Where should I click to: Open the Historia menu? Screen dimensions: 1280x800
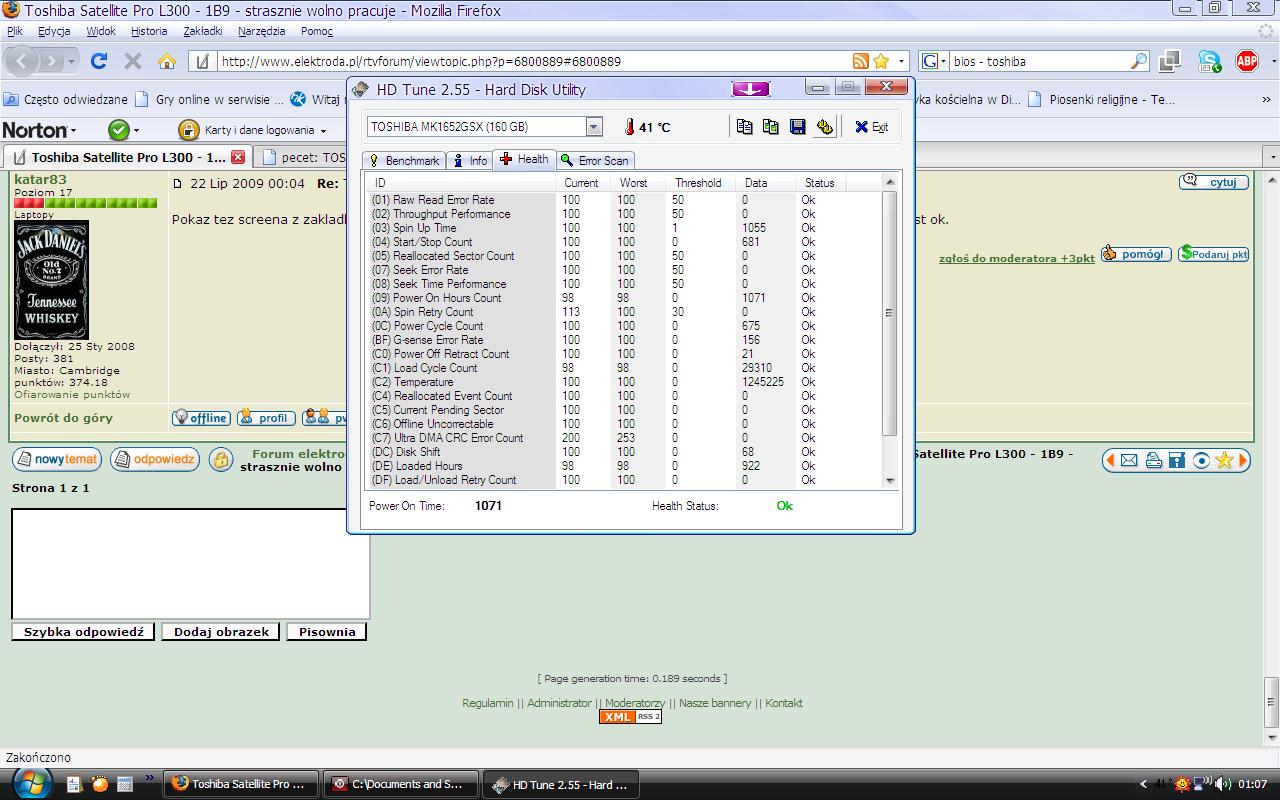149,31
